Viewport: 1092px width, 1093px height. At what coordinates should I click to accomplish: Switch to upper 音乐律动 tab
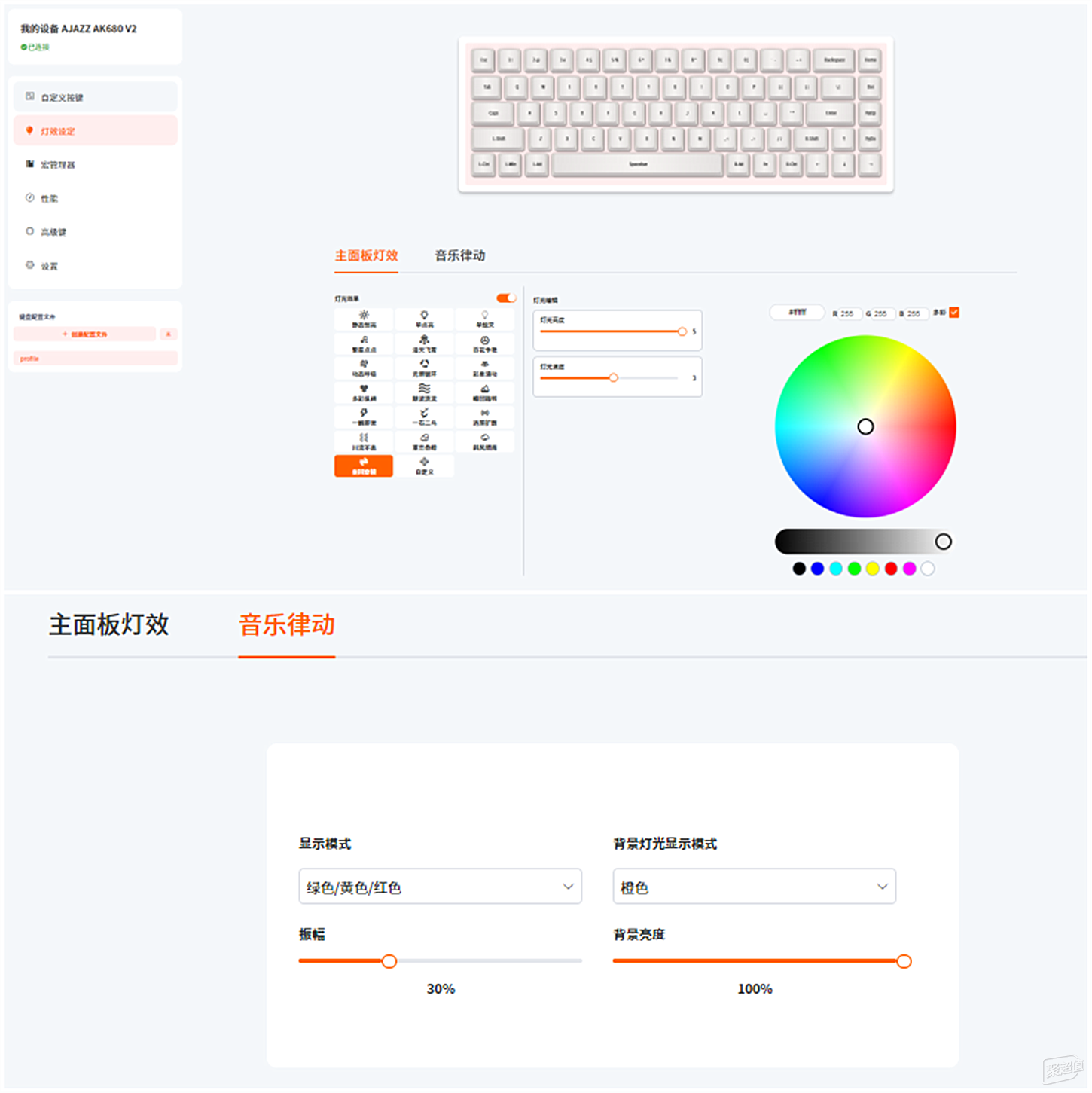point(459,256)
